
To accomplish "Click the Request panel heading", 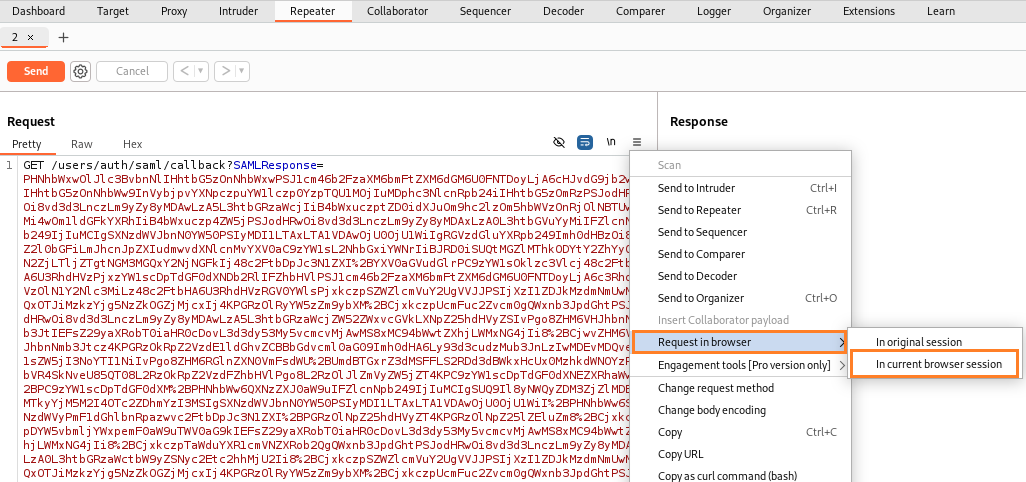I will point(31,122).
